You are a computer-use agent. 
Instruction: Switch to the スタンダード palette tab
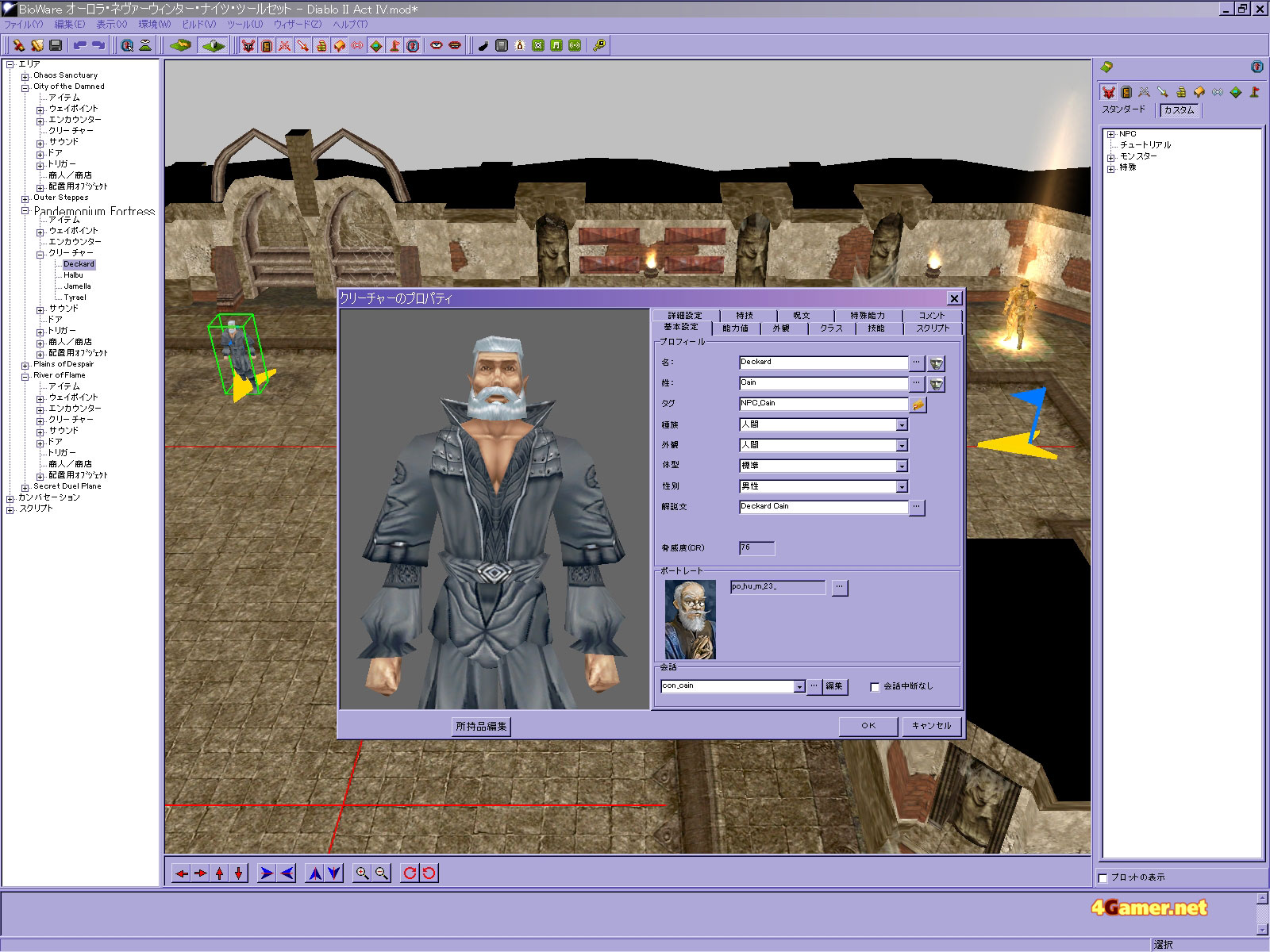pos(1124,109)
